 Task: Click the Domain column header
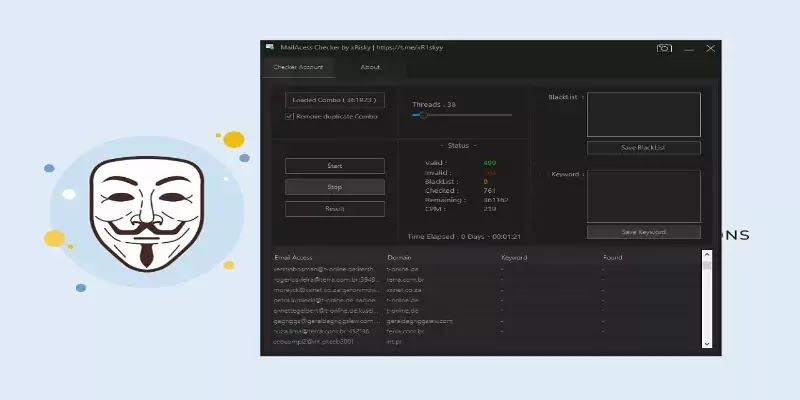(399, 258)
